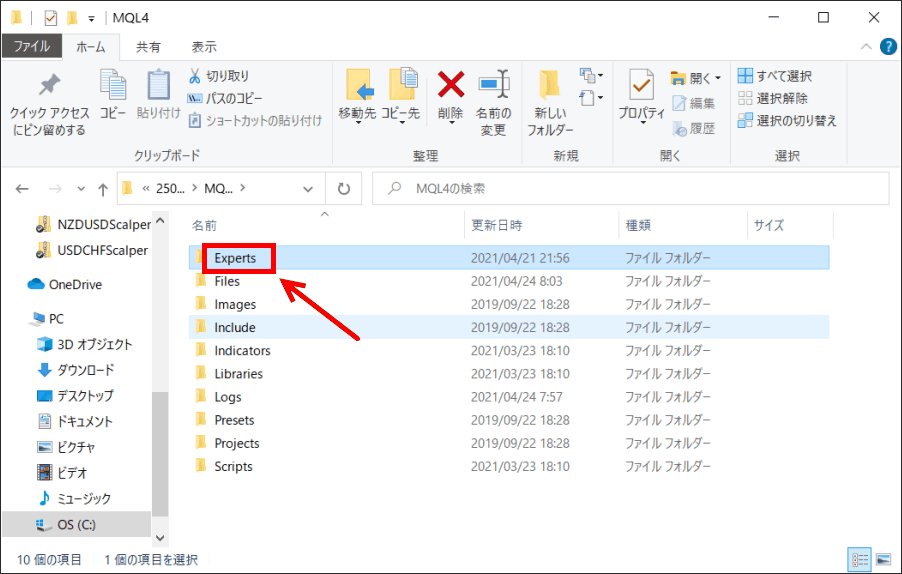Collapse the ribbon using the chevron arrow
The width and height of the screenshot is (902, 574).
866,47
